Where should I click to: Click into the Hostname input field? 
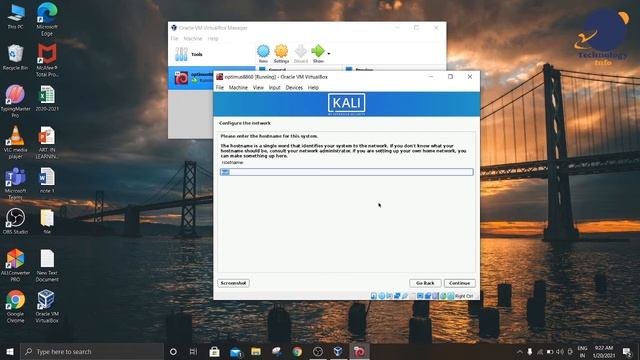(x=347, y=172)
